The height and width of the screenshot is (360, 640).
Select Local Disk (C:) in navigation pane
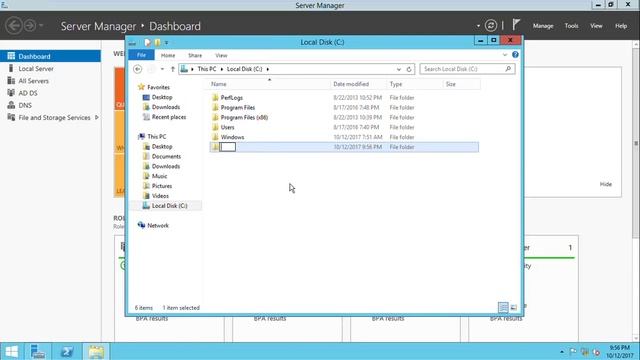169,206
